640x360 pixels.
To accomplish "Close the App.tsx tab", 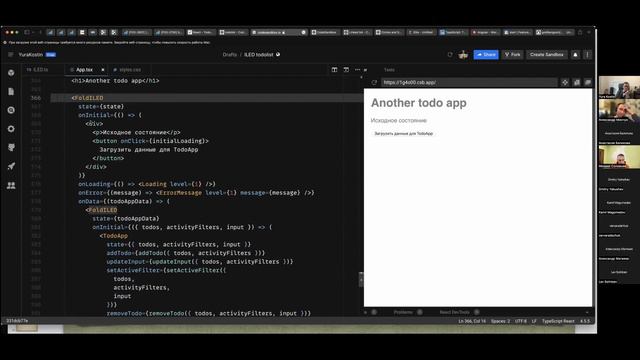I will pyautogui.click(x=102, y=70).
